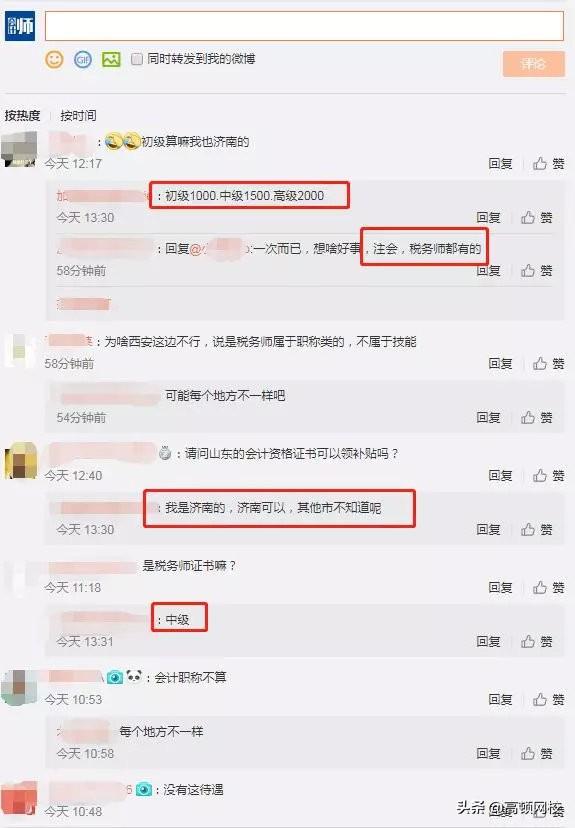
Task: Click the orange @ mention in reply
Action: coord(219,249)
